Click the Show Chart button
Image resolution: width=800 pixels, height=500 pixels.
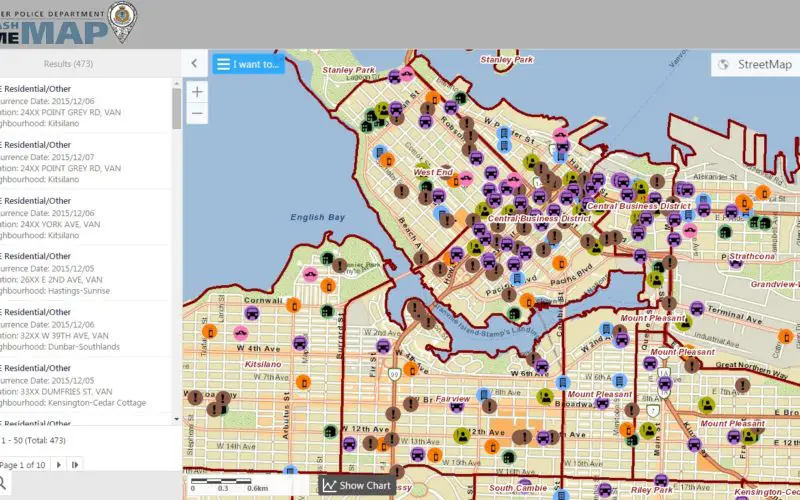(x=357, y=486)
